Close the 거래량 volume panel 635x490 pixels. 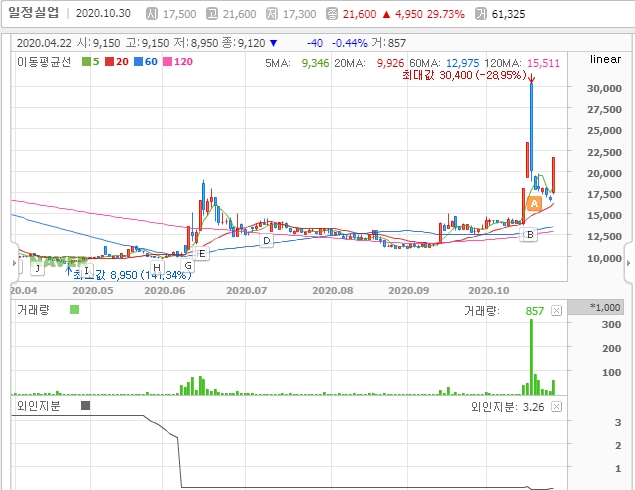tap(557, 311)
